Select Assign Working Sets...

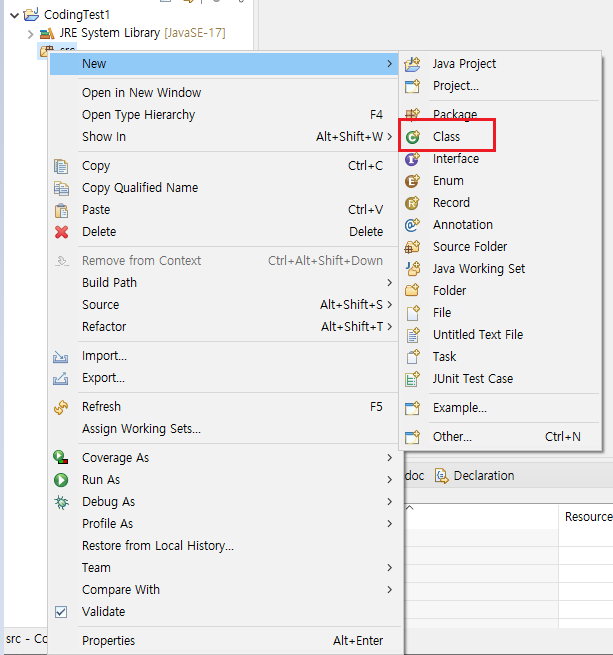(x=224, y=429)
